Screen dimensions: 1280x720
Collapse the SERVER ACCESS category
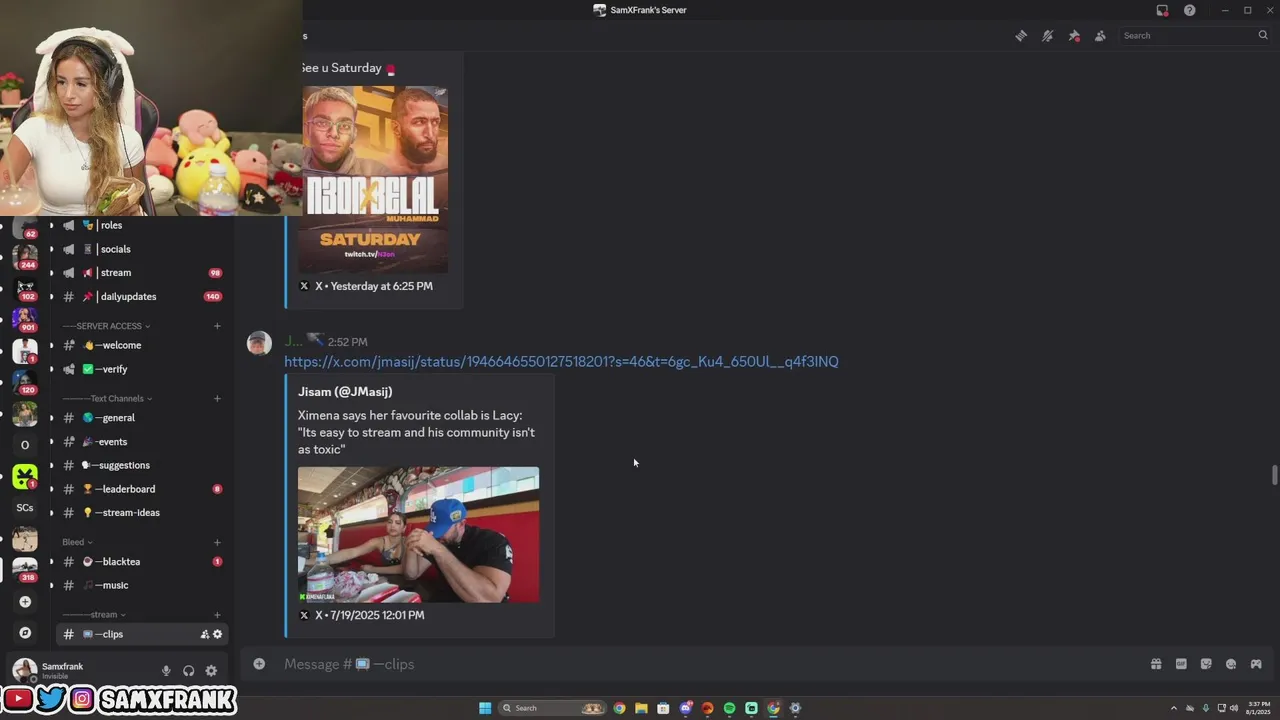pyautogui.click(x=107, y=326)
